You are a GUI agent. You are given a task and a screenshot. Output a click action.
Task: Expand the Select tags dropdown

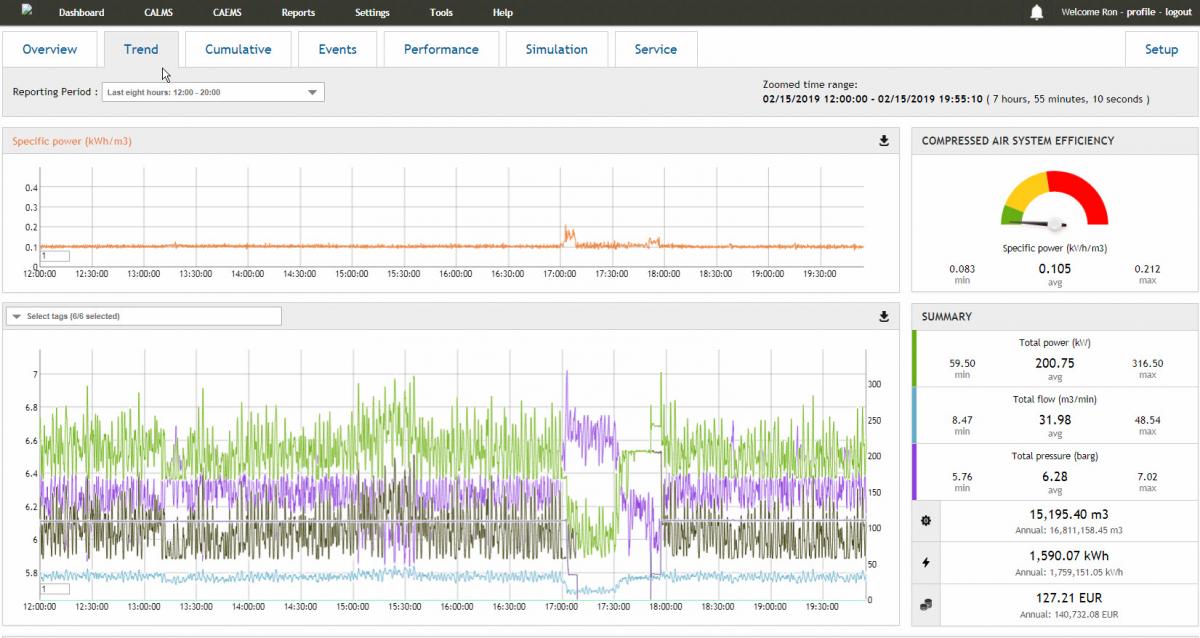(x=143, y=316)
